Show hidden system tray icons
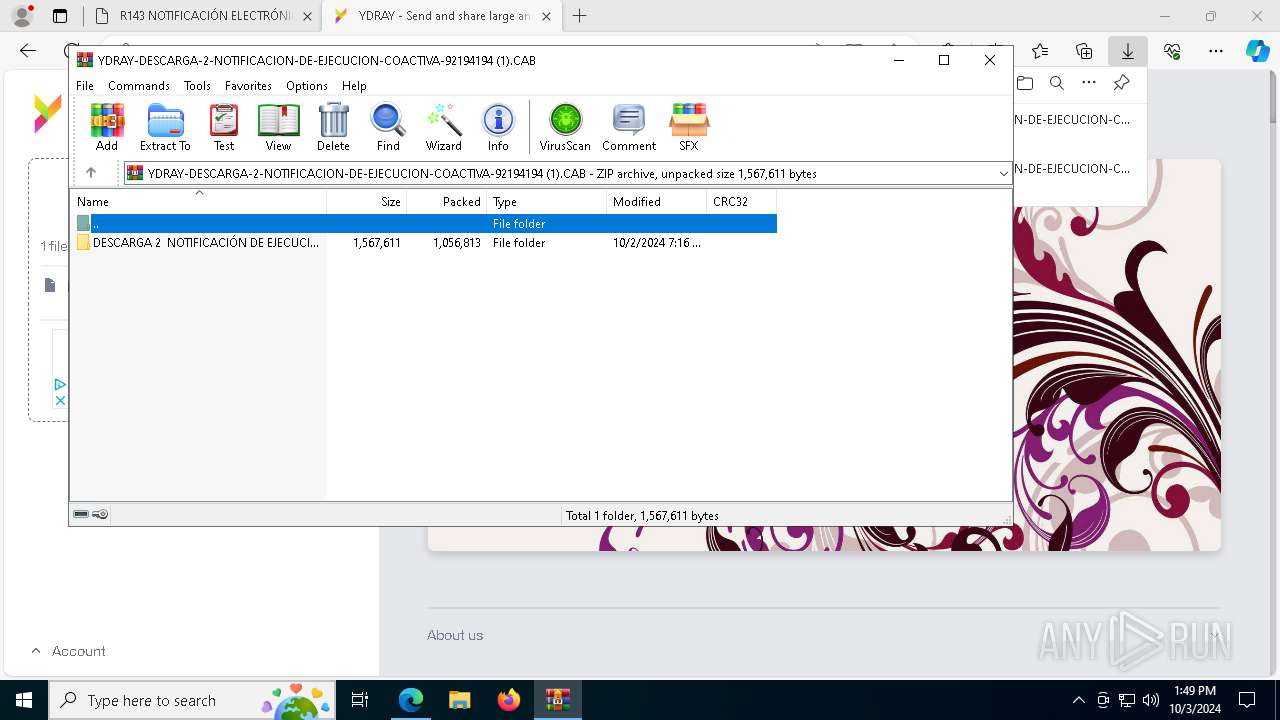 click(1078, 700)
